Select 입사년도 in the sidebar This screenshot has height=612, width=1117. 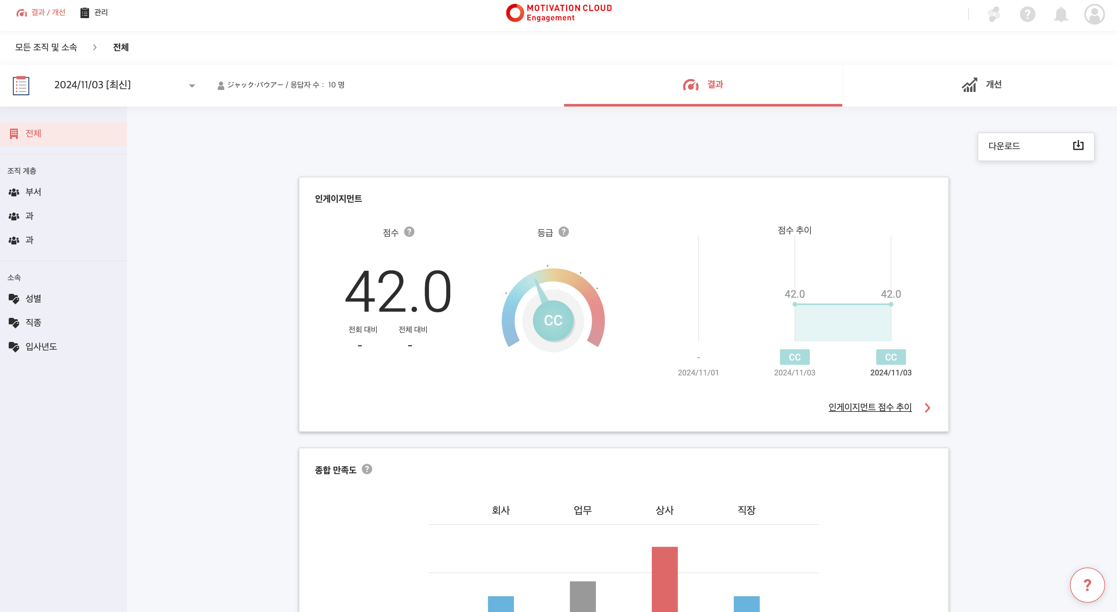[x=41, y=347]
